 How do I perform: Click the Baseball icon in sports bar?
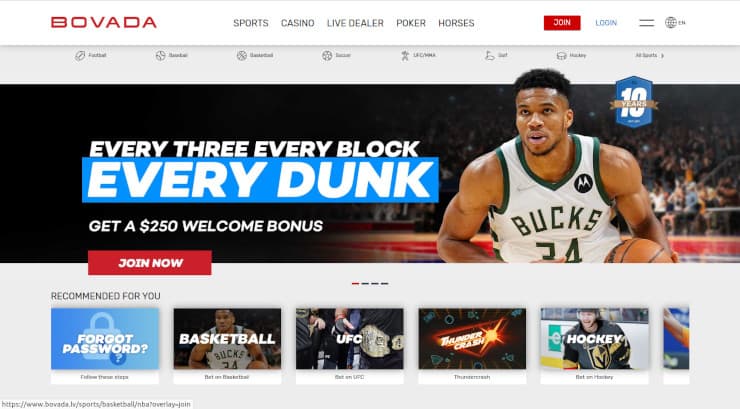(160, 56)
